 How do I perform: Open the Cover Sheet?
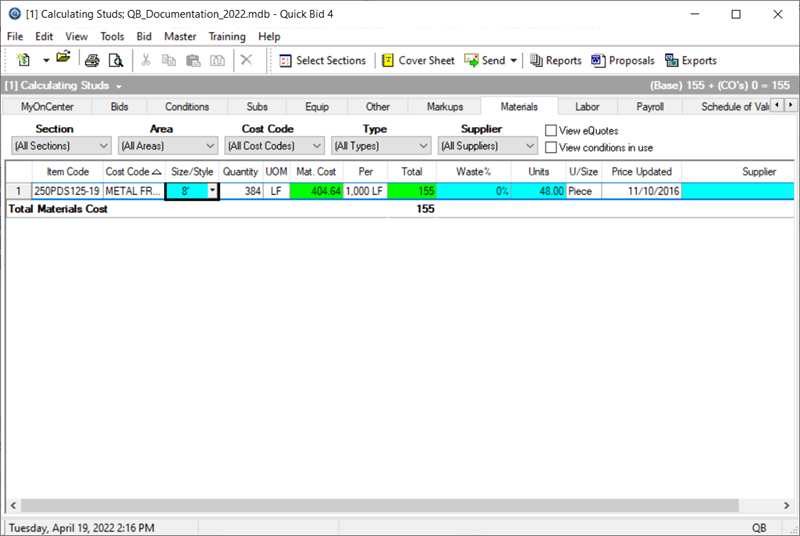[x=418, y=61]
